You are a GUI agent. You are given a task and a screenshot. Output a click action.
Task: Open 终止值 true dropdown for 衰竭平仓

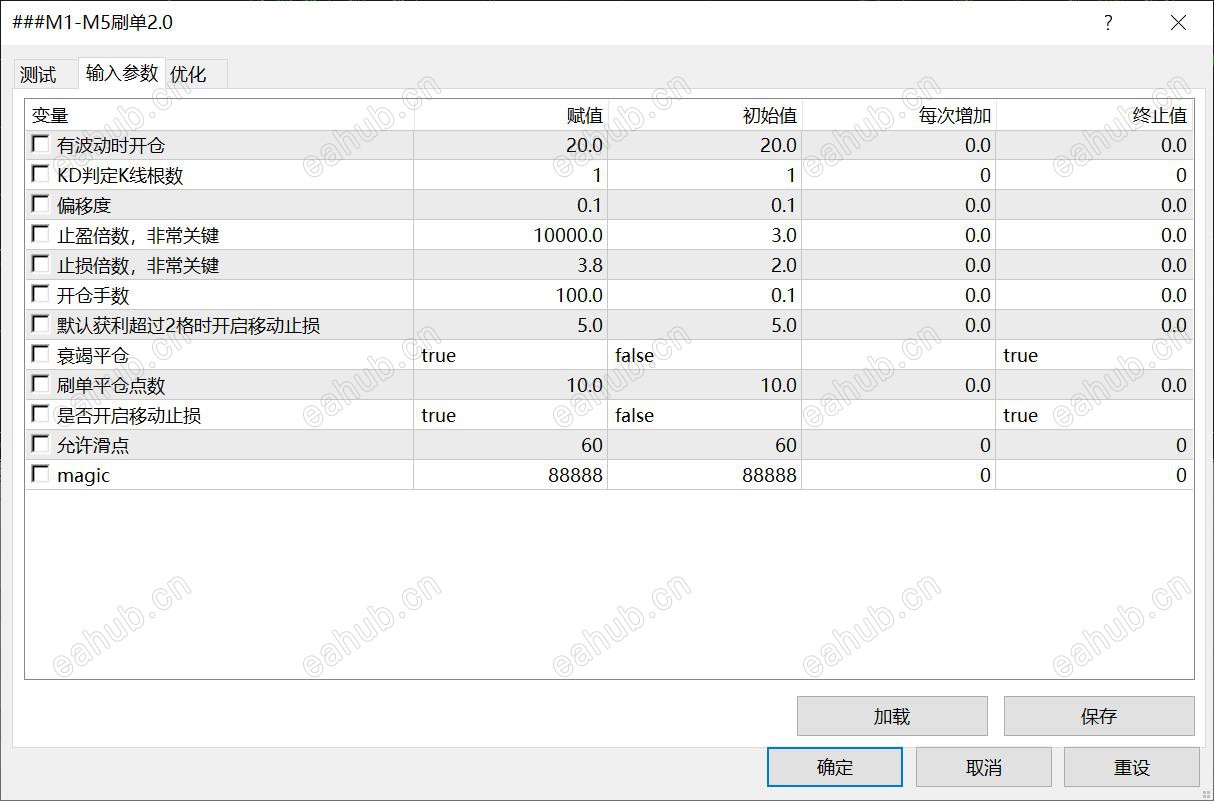tap(1094, 355)
